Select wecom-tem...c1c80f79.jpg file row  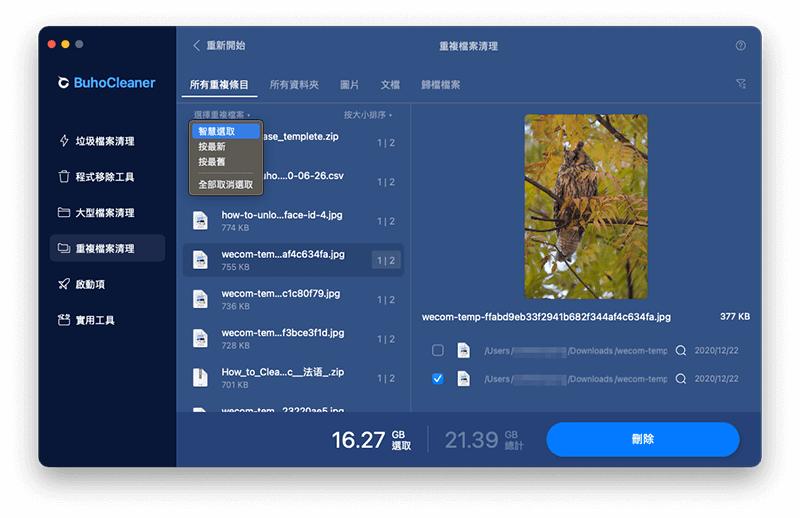pos(293,300)
